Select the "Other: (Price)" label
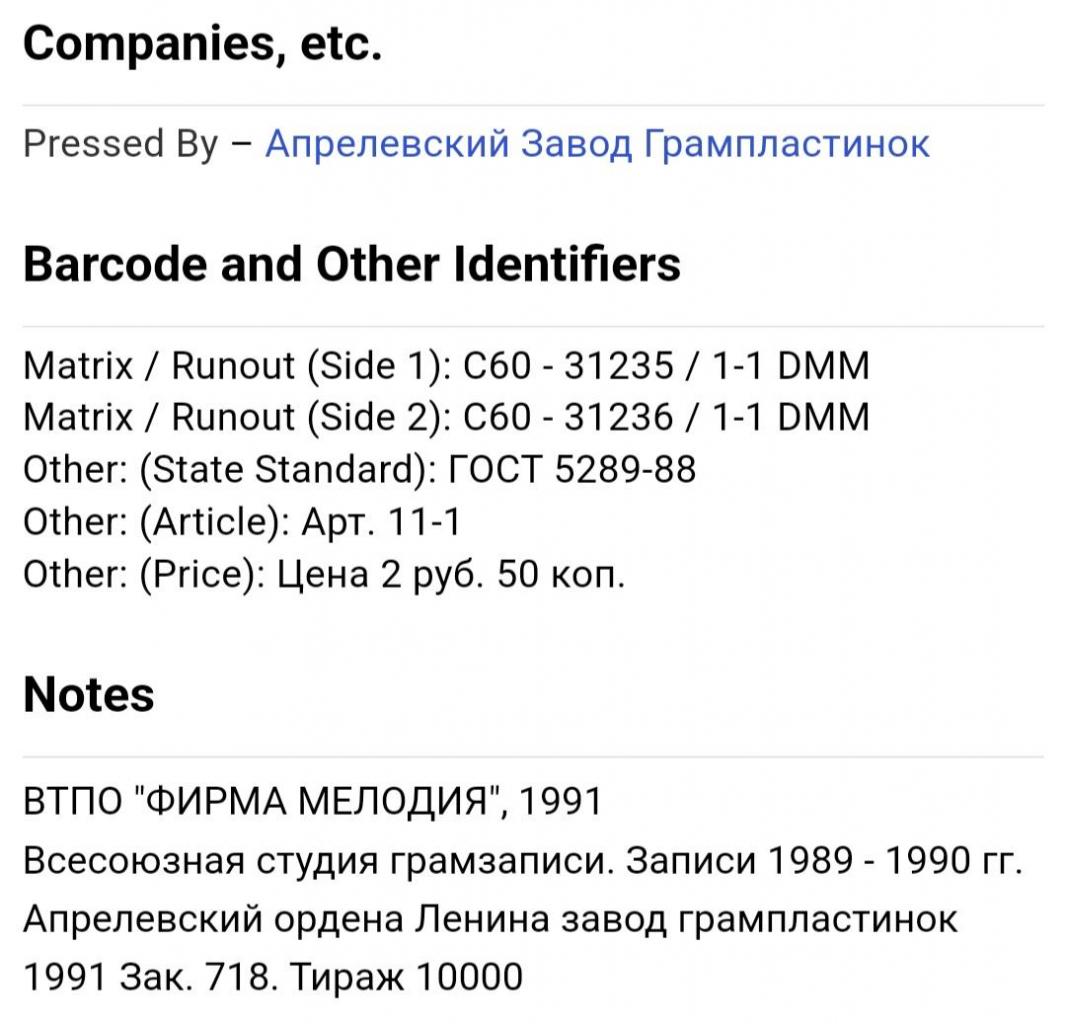This screenshot has height=1024, width=1066. point(144,574)
